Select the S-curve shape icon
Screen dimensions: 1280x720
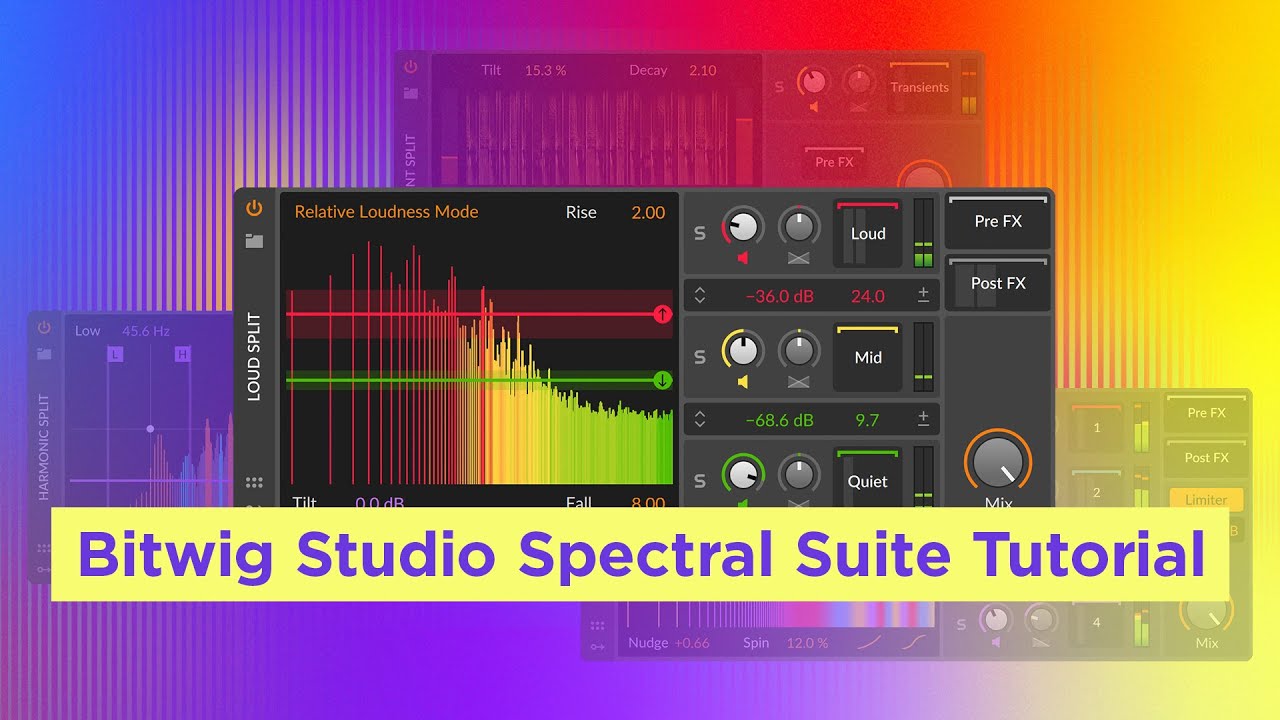tap(912, 643)
